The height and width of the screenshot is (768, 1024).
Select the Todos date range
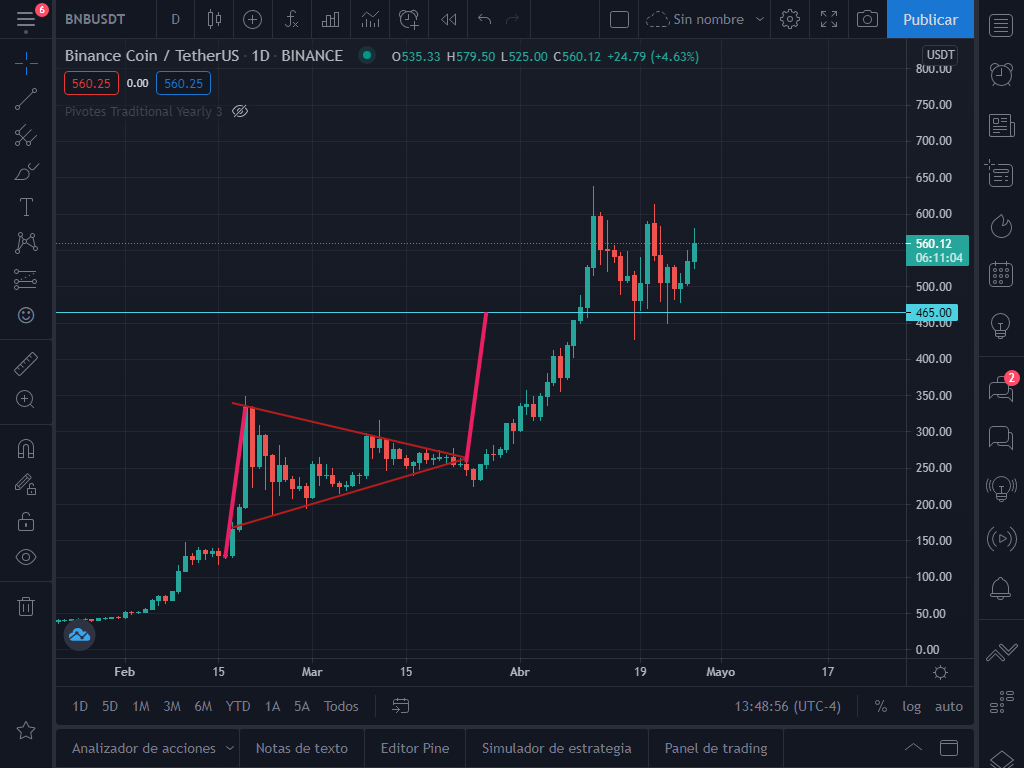pos(341,707)
